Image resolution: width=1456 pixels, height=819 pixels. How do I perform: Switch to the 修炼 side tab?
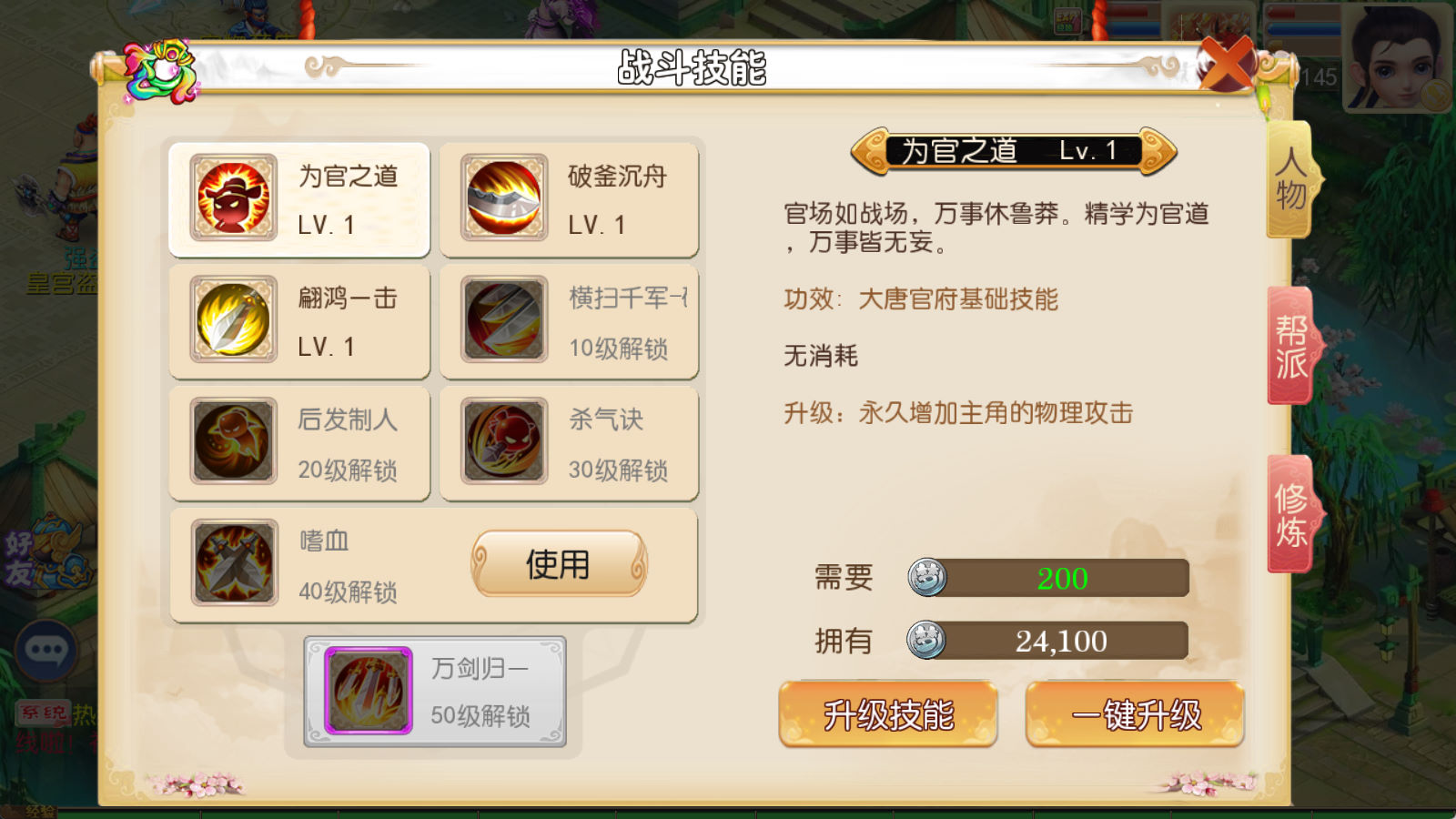pos(1292,515)
